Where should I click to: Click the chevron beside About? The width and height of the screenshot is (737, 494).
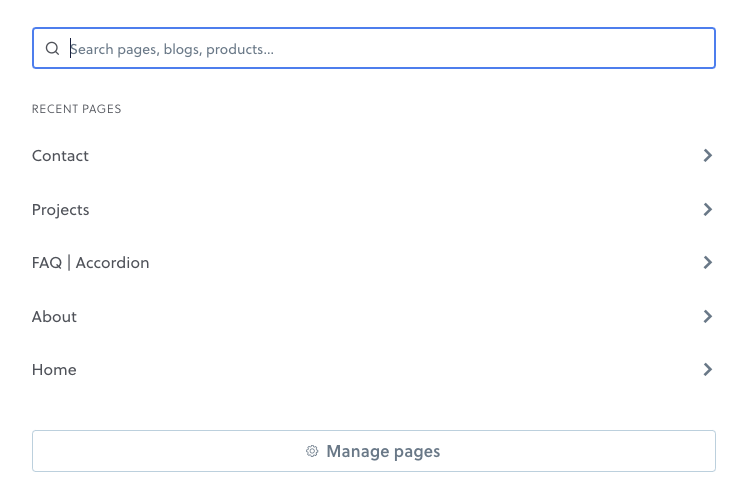(707, 316)
